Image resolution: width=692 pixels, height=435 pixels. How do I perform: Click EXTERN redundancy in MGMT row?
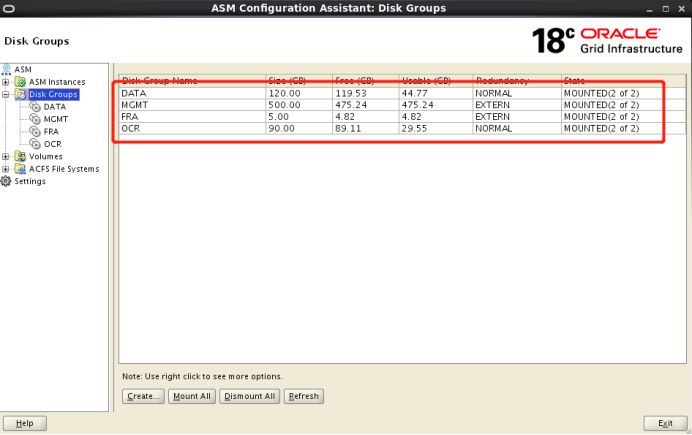(x=492, y=105)
